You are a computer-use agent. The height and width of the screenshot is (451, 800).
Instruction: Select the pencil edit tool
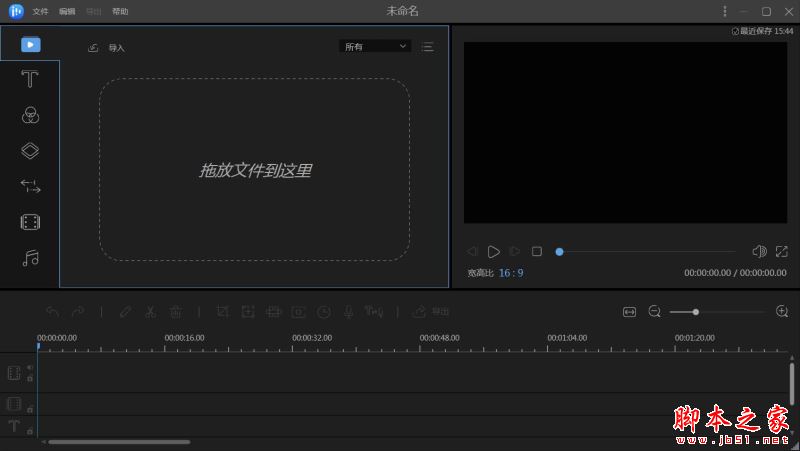(126, 311)
